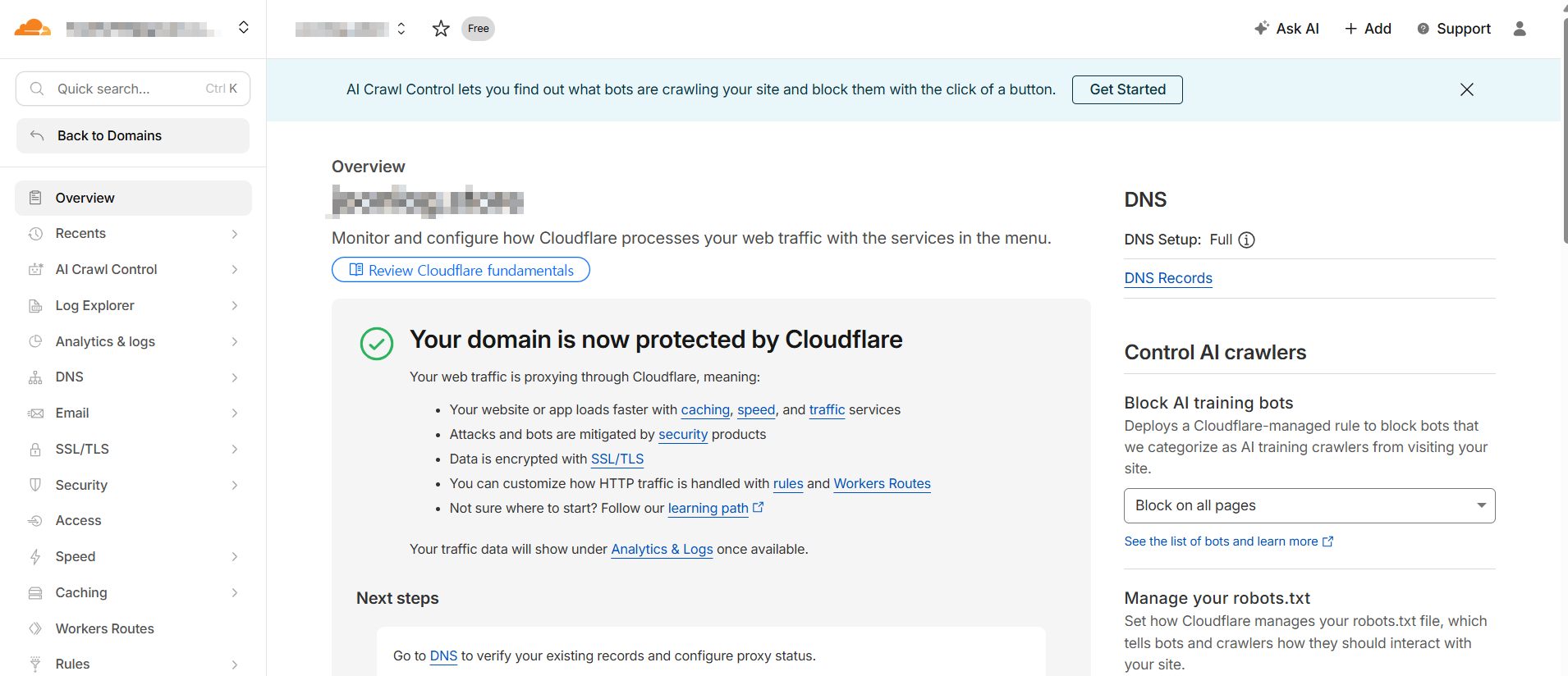The height and width of the screenshot is (676, 1568).
Task: Dismiss the AI Crawl Control banner
Action: click(1467, 89)
